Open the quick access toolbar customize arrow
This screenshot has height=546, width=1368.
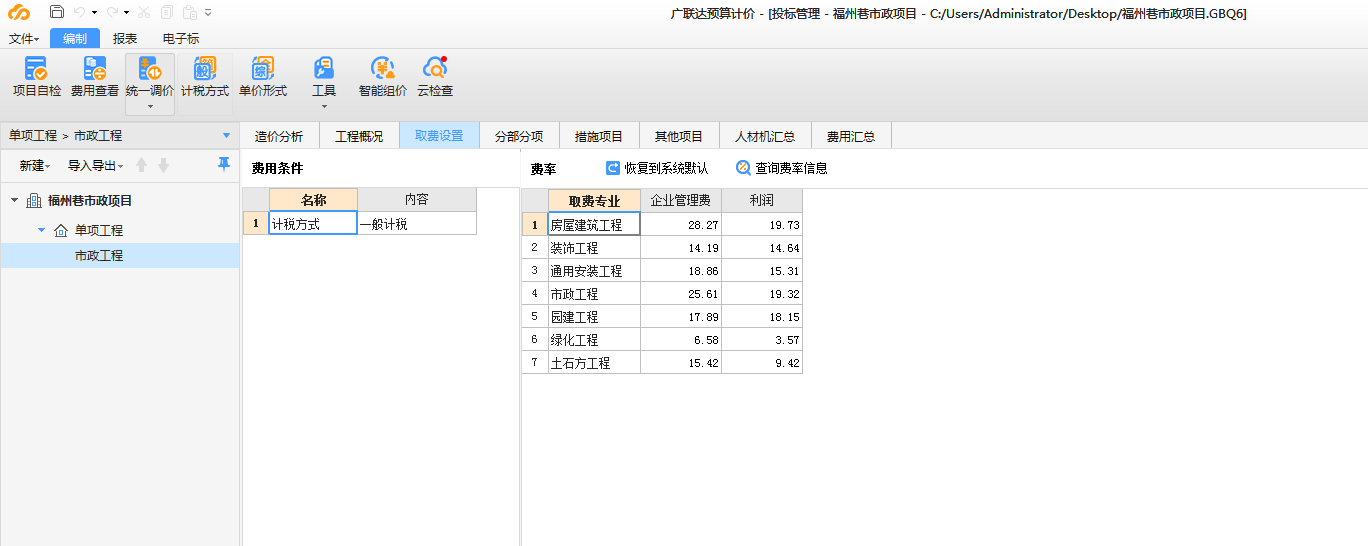208,13
